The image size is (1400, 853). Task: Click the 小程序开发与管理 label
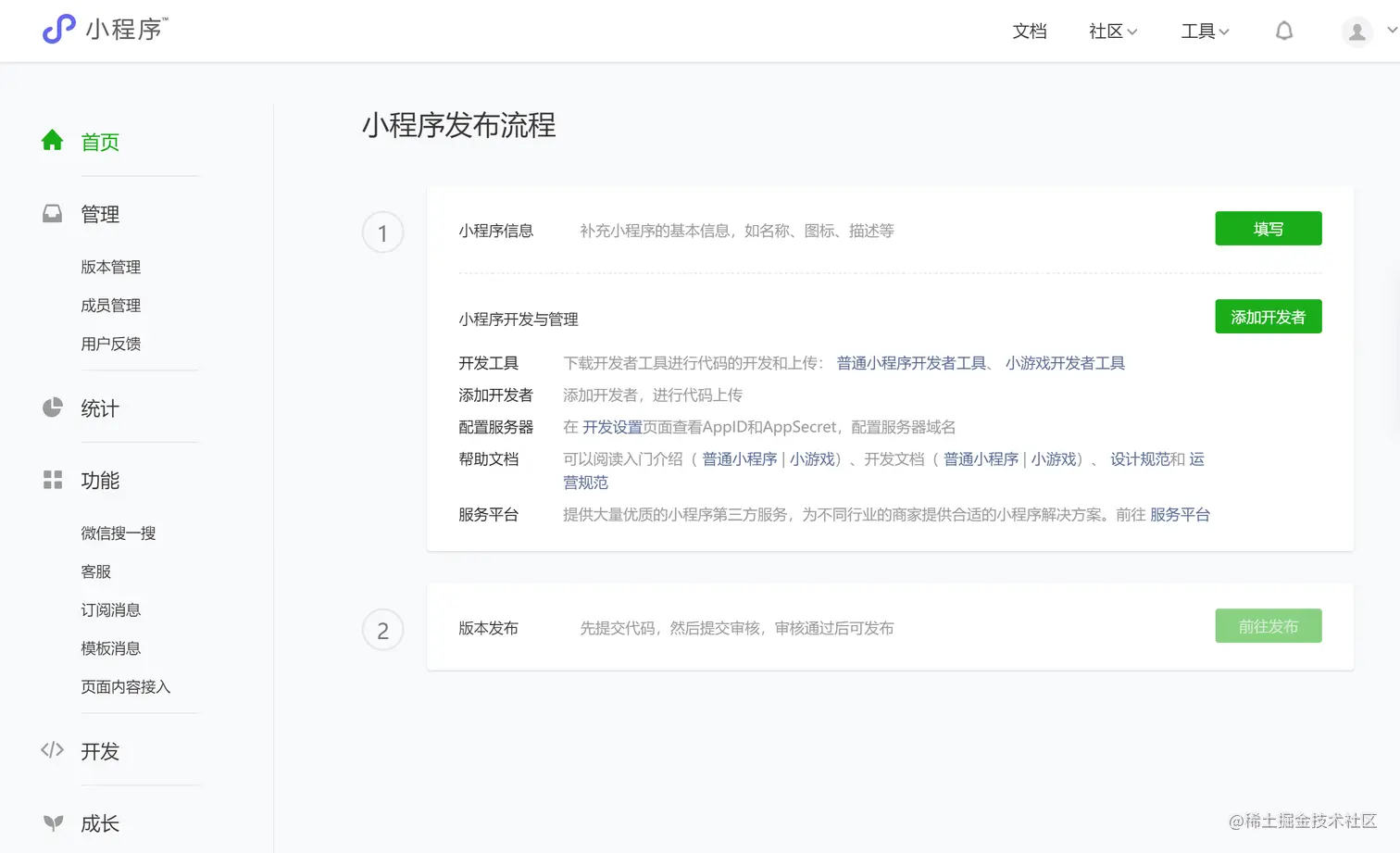[x=519, y=320]
